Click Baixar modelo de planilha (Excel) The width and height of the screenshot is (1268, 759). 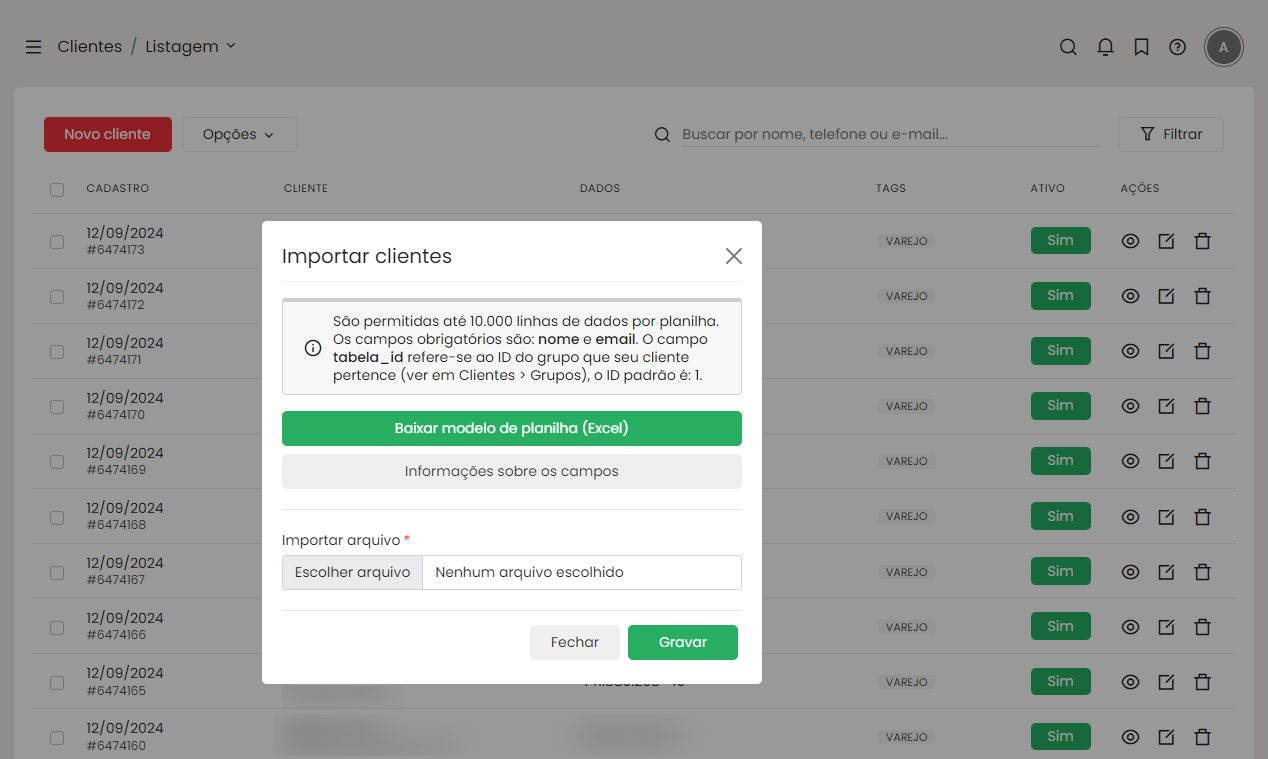(511, 428)
